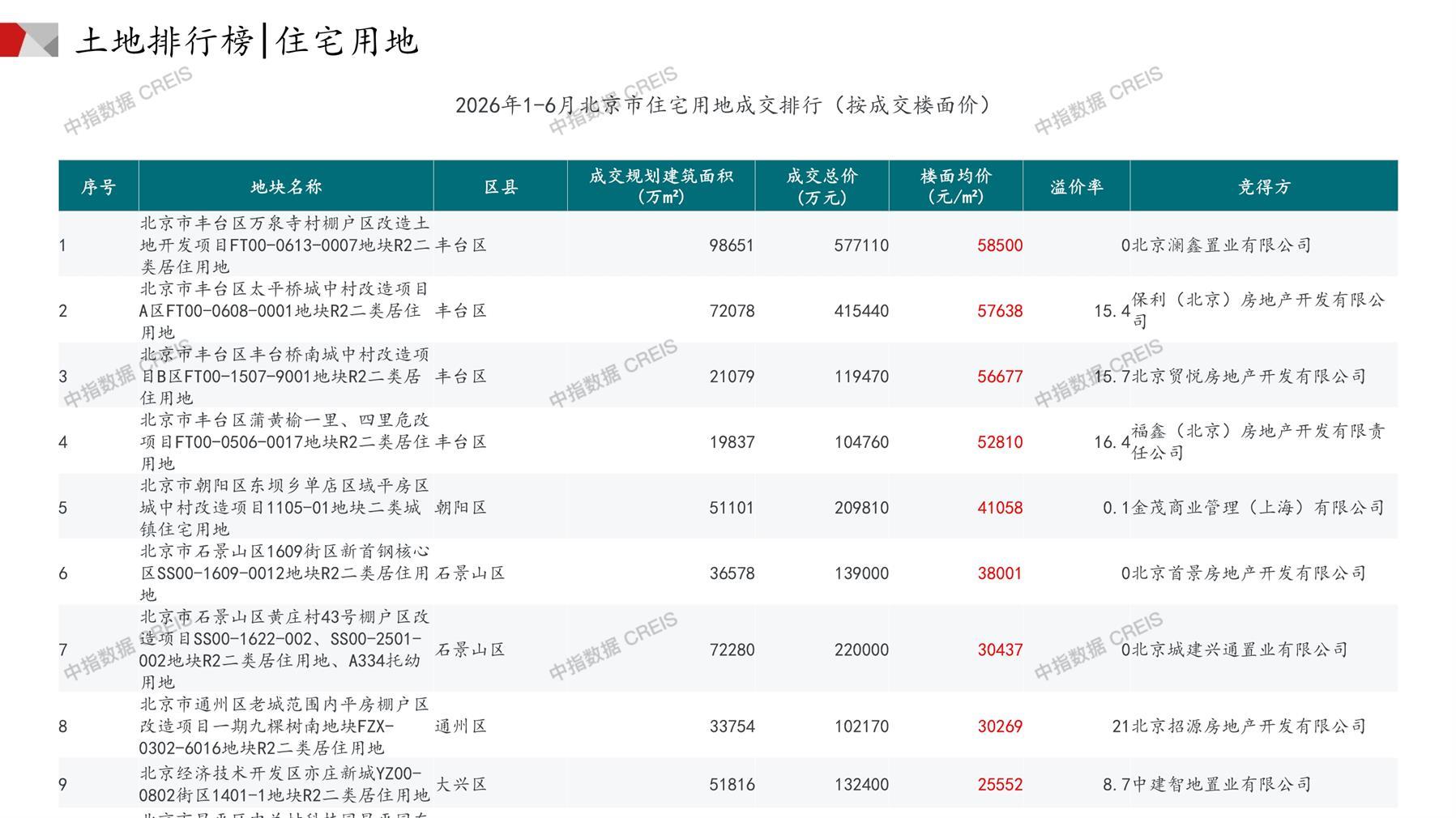Screen dimensions: 1456x818
Task: Click building area value "72078"
Action: point(732,311)
